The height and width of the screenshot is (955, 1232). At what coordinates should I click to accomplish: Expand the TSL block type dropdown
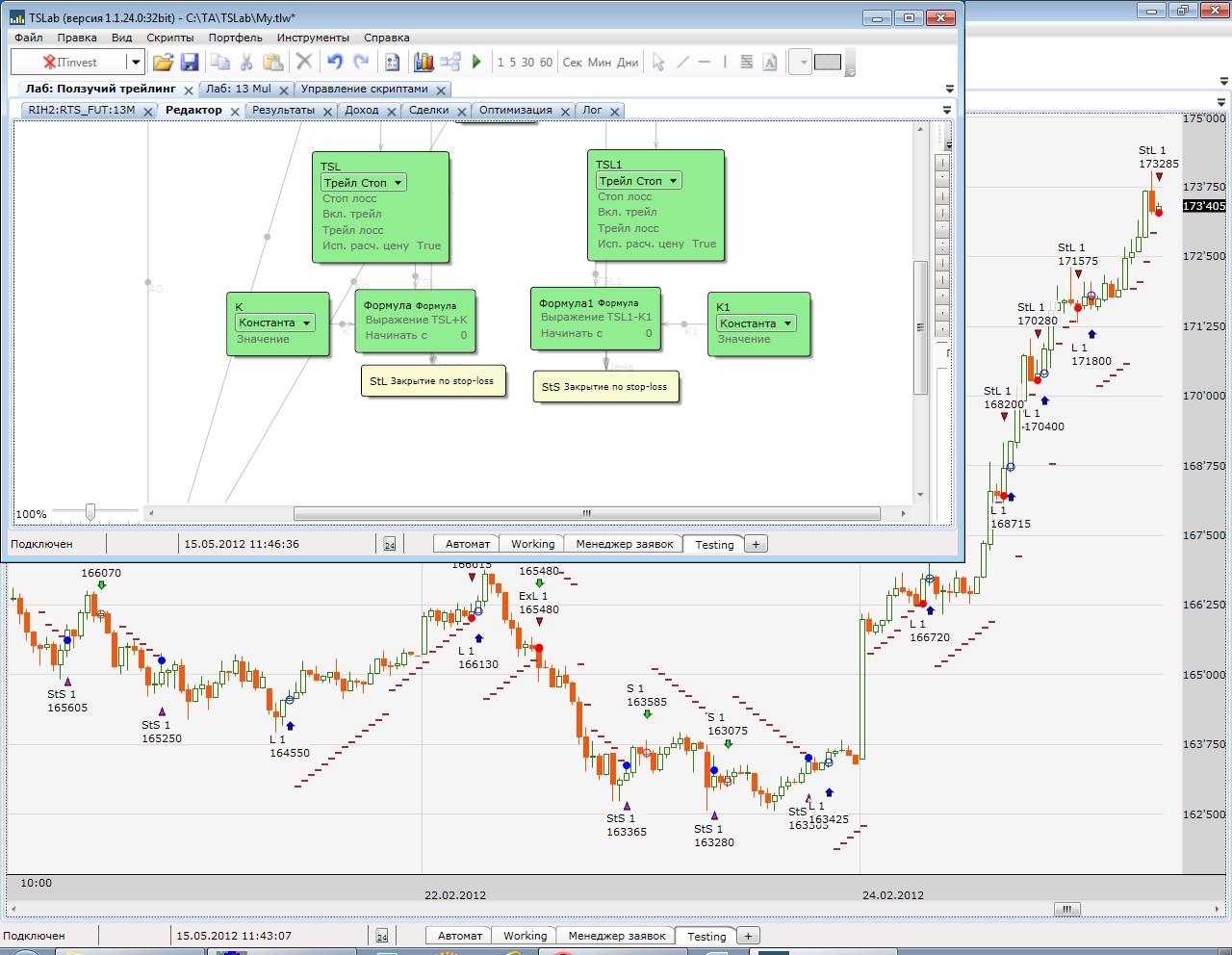coord(398,183)
